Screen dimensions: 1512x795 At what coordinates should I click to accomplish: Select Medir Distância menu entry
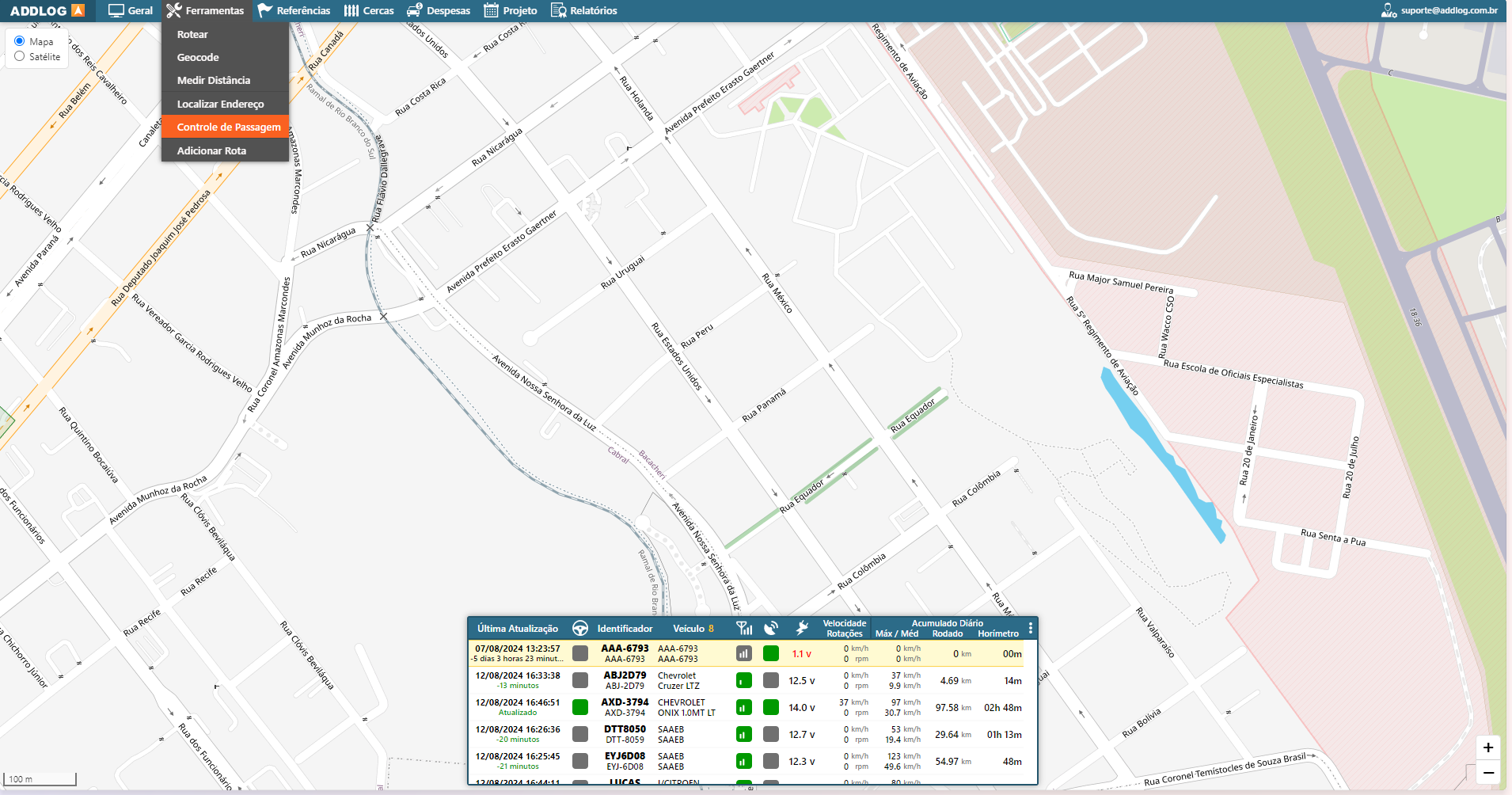click(x=213, y=80)
